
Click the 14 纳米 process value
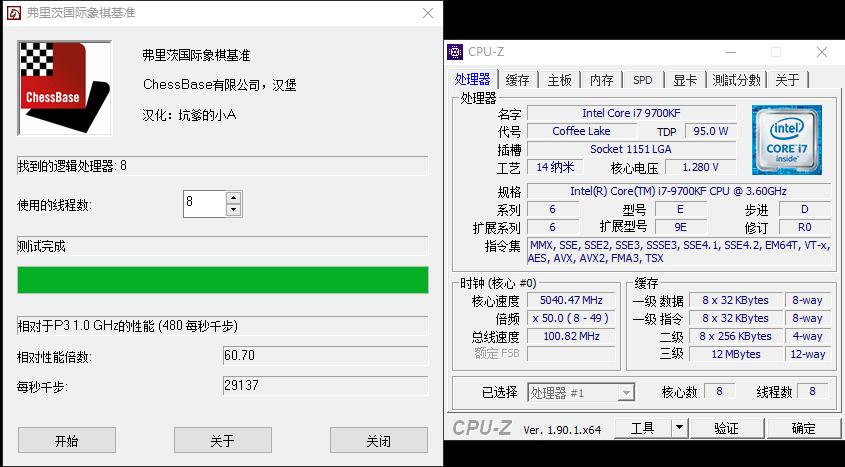tap(555, 167)
